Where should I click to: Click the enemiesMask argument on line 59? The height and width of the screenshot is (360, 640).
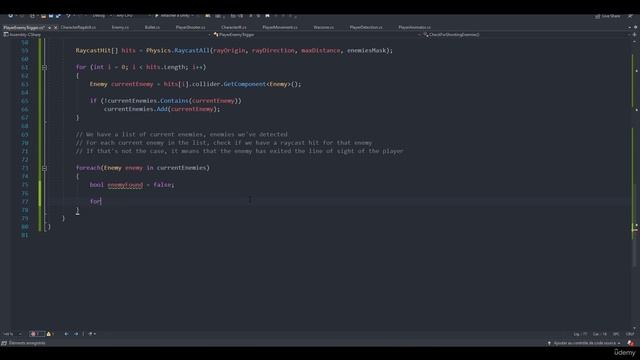(x=367, y=51)
